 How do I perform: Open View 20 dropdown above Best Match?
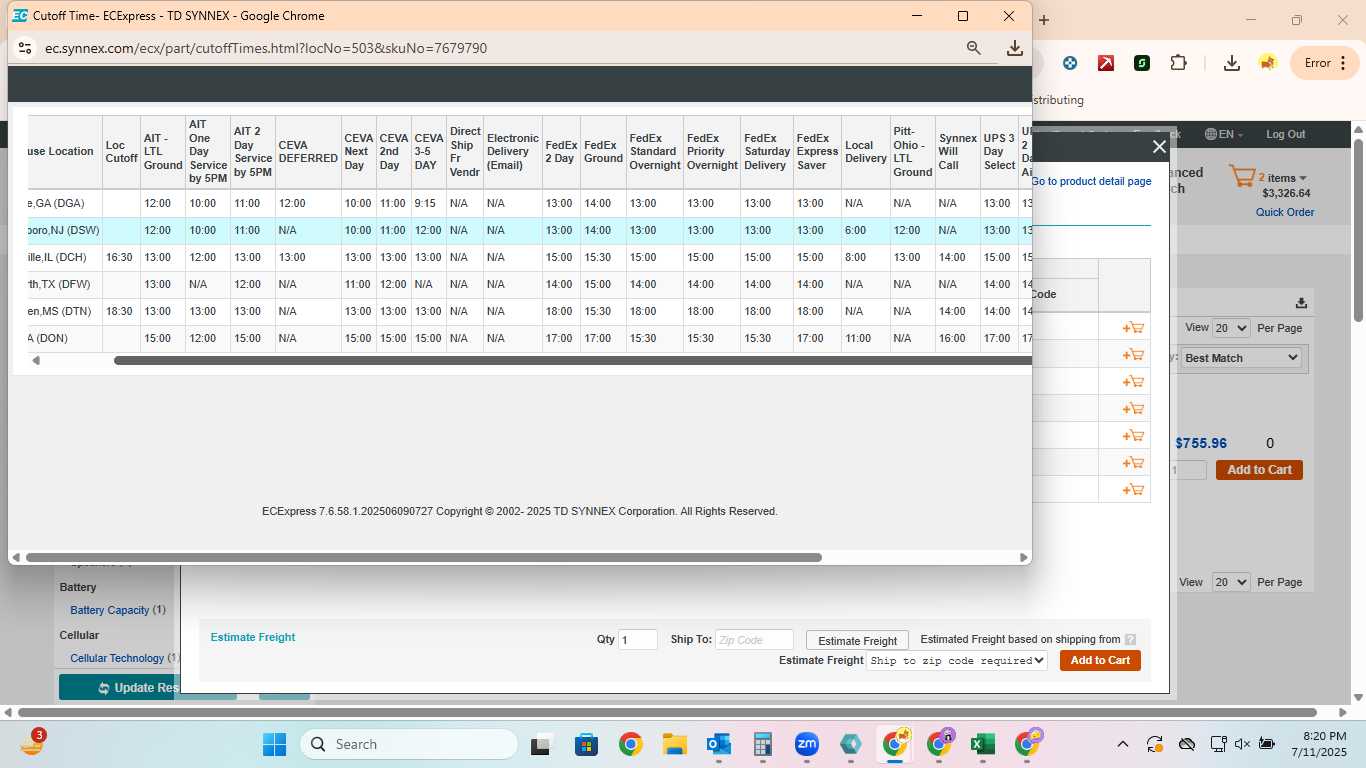1231,328
